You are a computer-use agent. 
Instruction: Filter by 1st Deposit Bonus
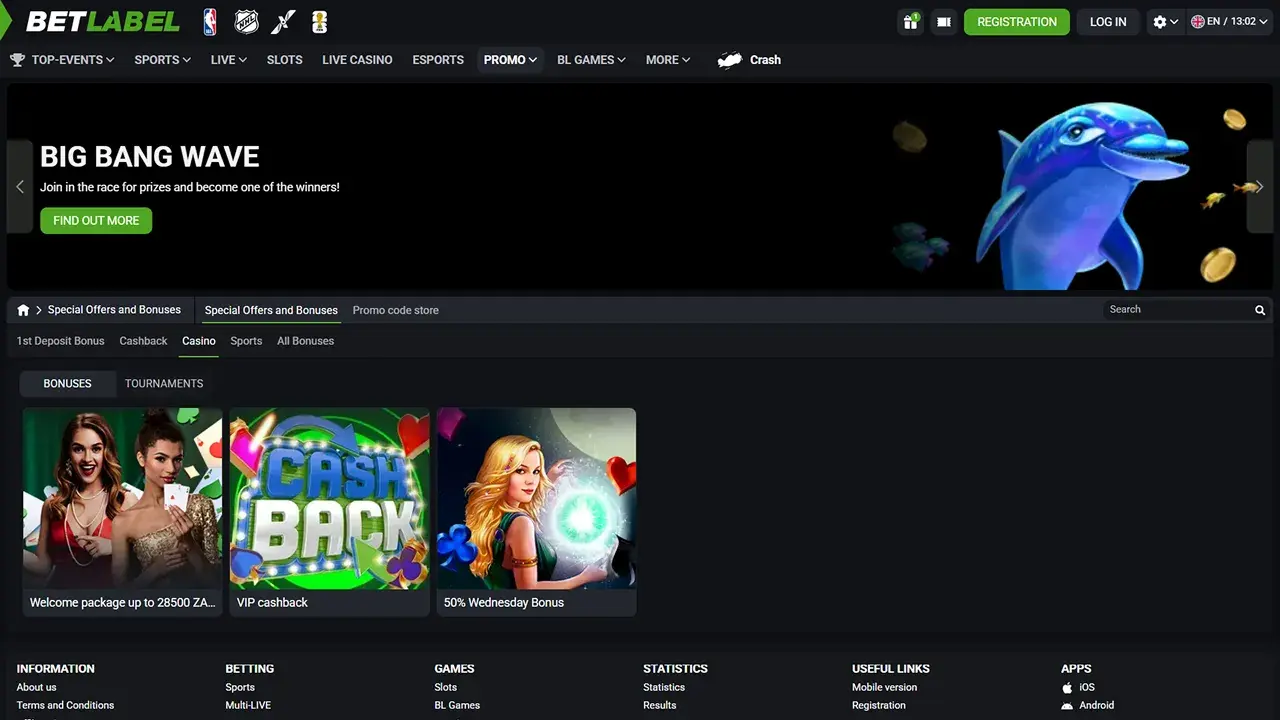60,341
